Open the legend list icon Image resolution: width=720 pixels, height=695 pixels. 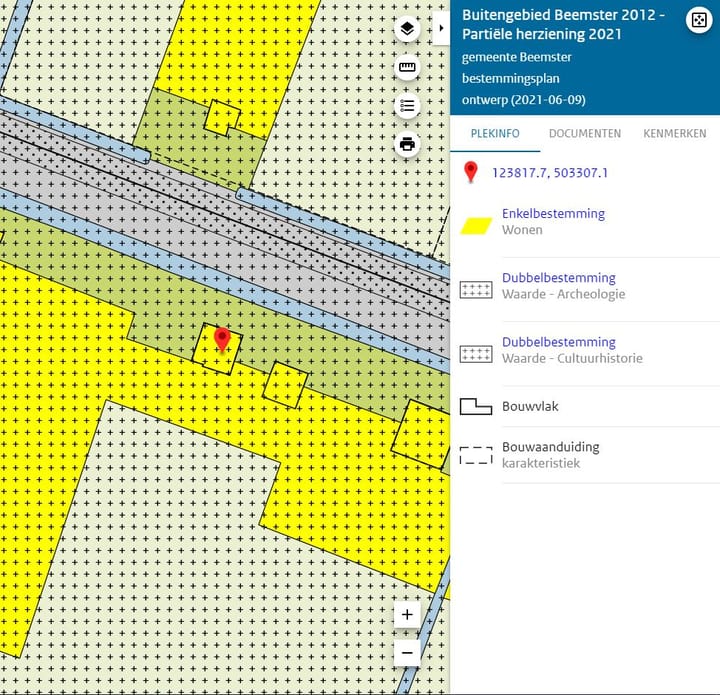pos(407,106)
